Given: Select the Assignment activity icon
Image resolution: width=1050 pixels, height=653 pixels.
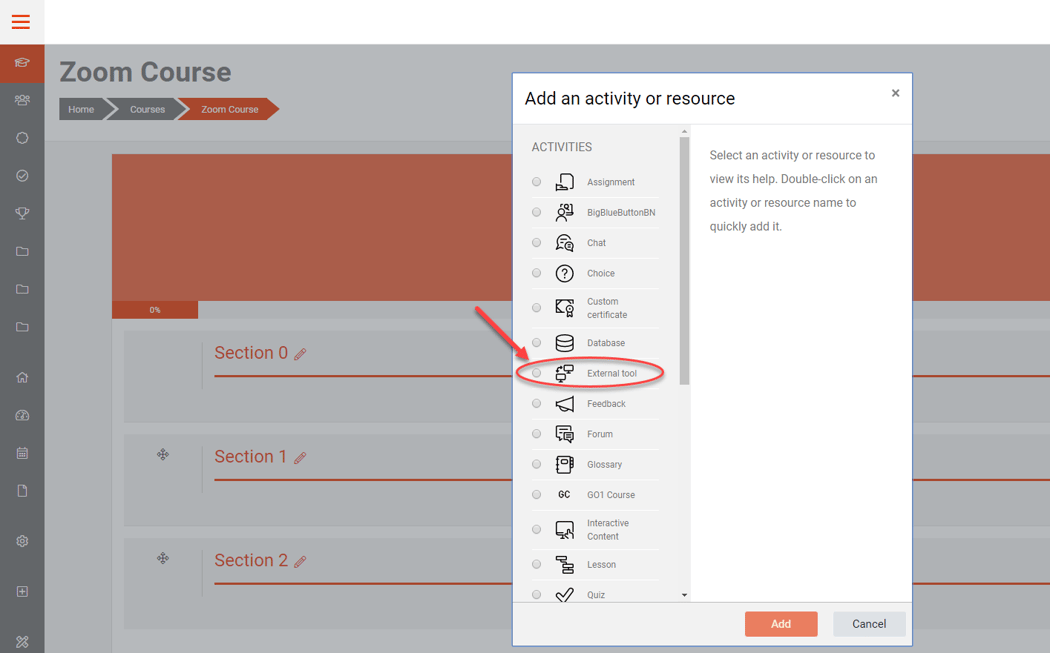Looking at the screenshot, I should click(x=563, y=182).
